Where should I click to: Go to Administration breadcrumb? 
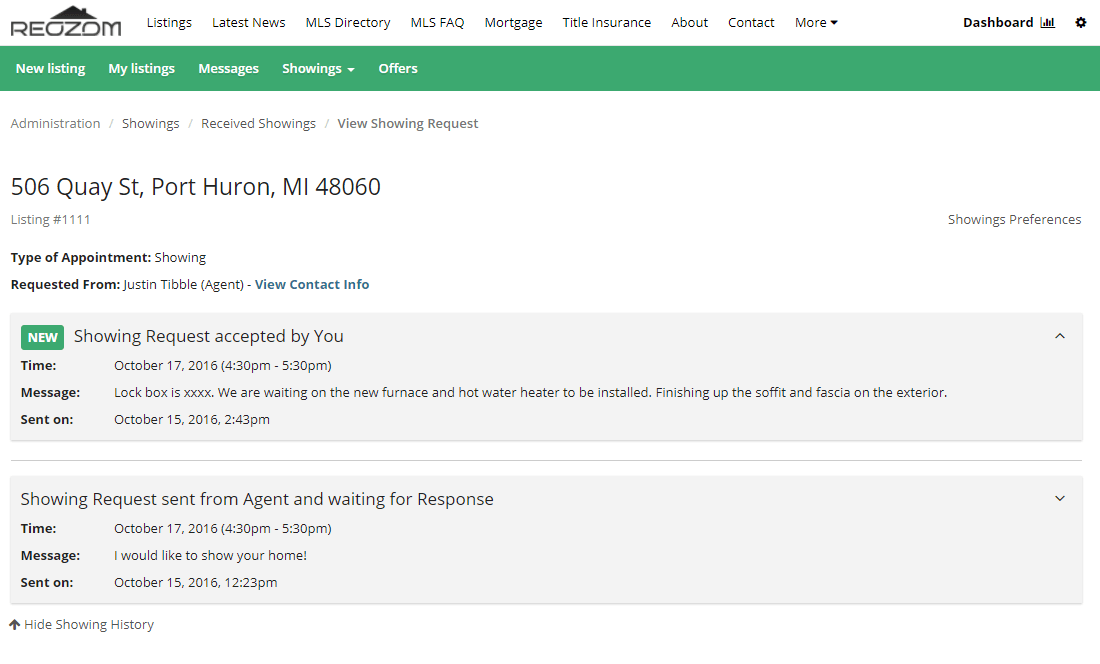pyautogui.click(x=55, y=124)
